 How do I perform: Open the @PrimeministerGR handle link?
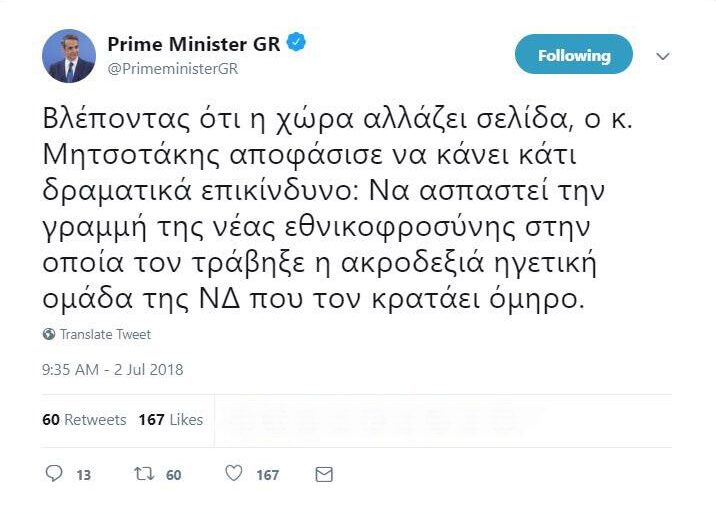(x=172, y=68)
